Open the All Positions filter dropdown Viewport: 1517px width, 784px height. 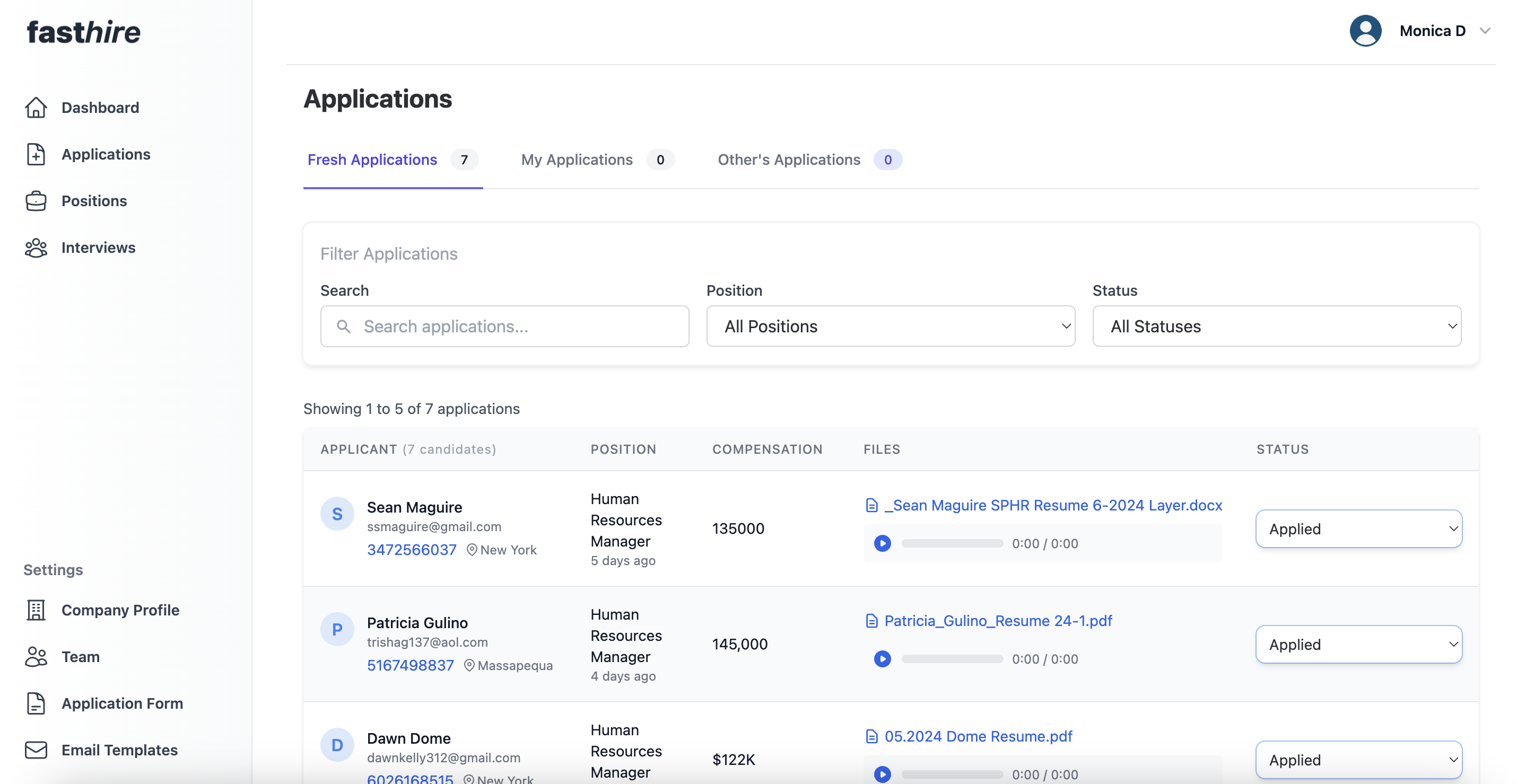click(891, 326)
